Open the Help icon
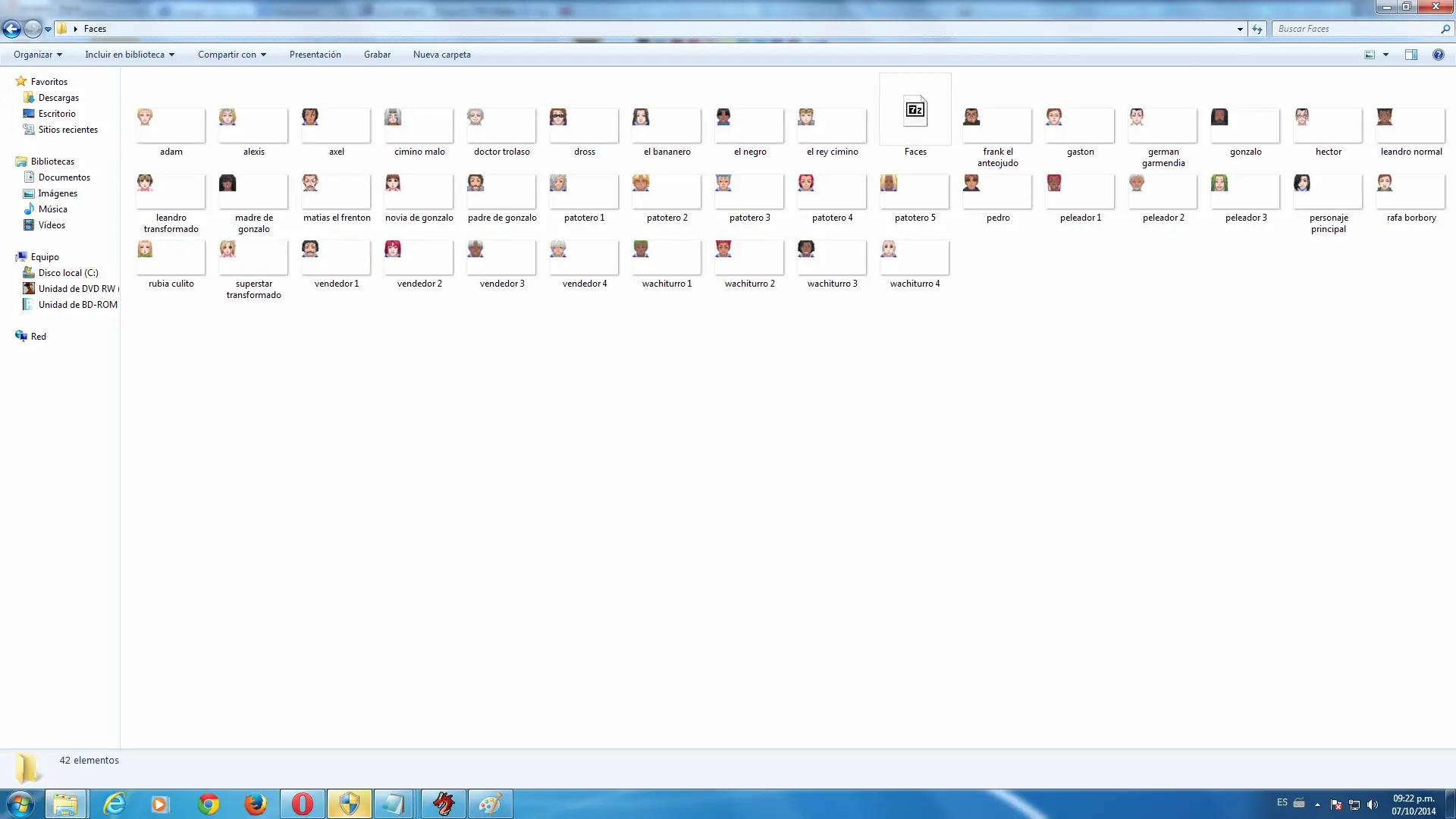The image size is (1456, 819). [x=1438, y=55]
